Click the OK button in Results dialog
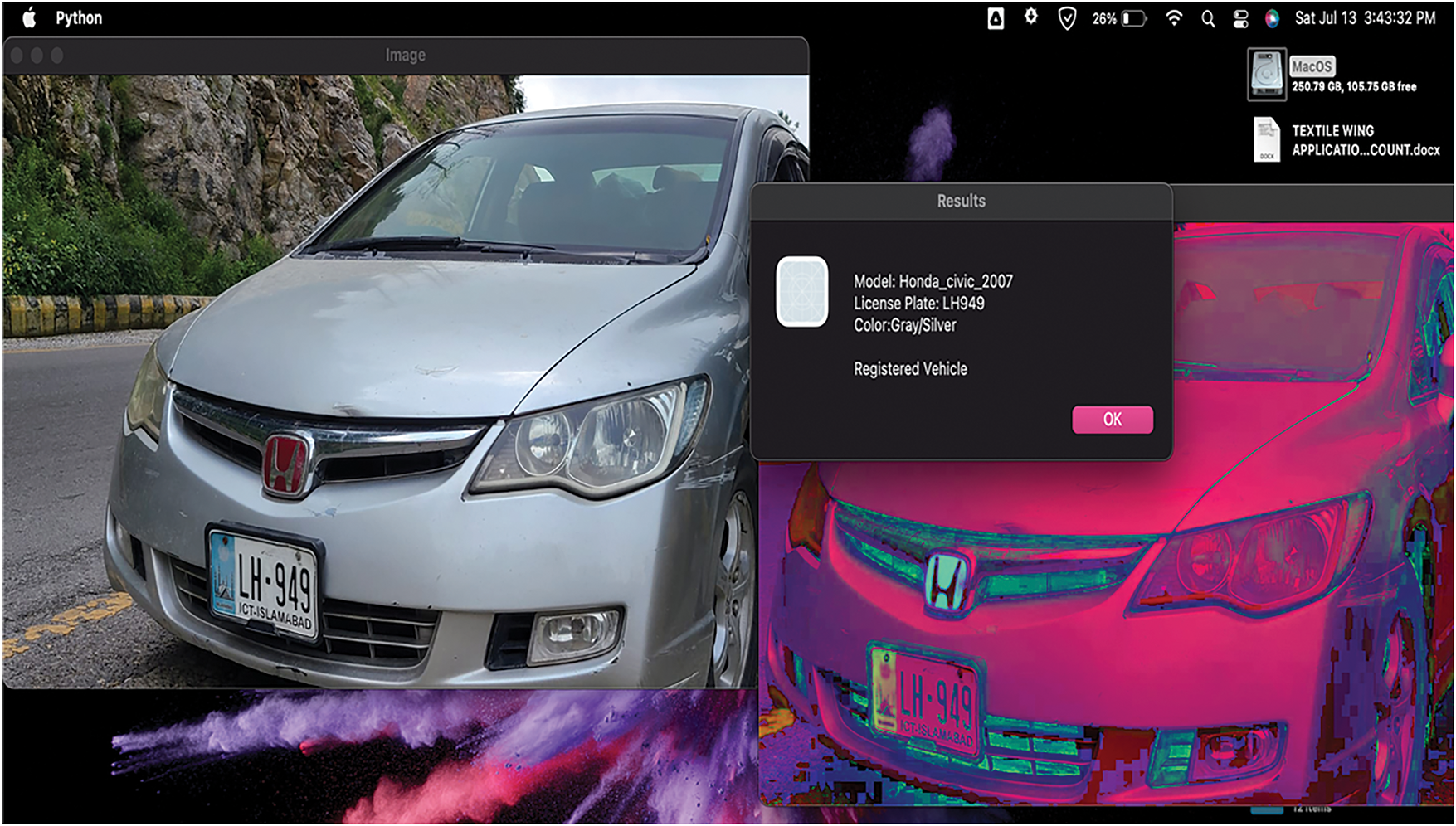The height and width of the screenshot is (826, 1456). click(1112, 420)
